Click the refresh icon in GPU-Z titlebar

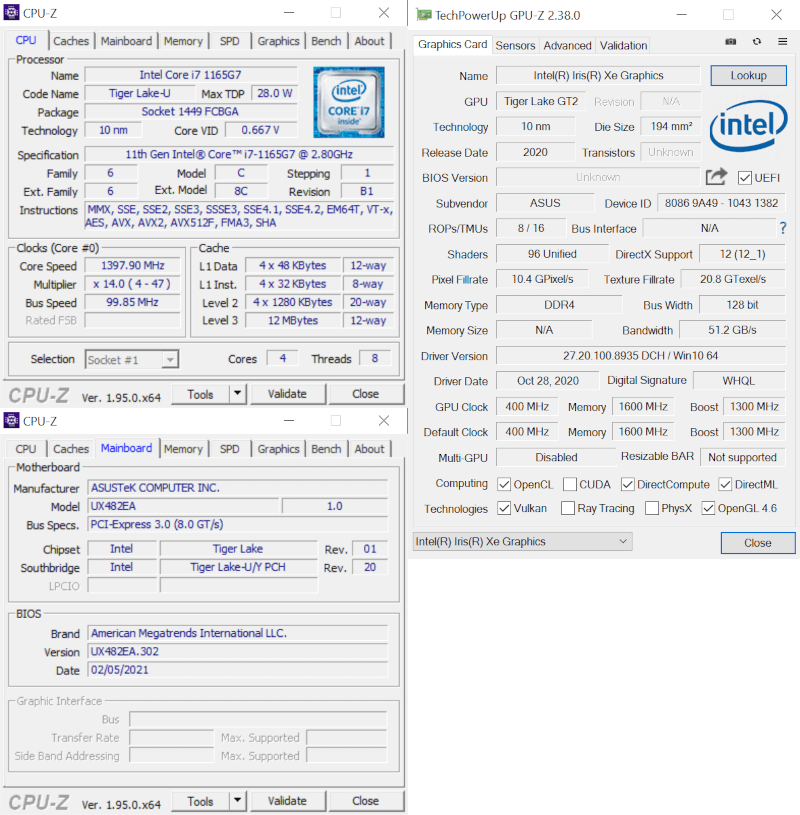[755, 42]
